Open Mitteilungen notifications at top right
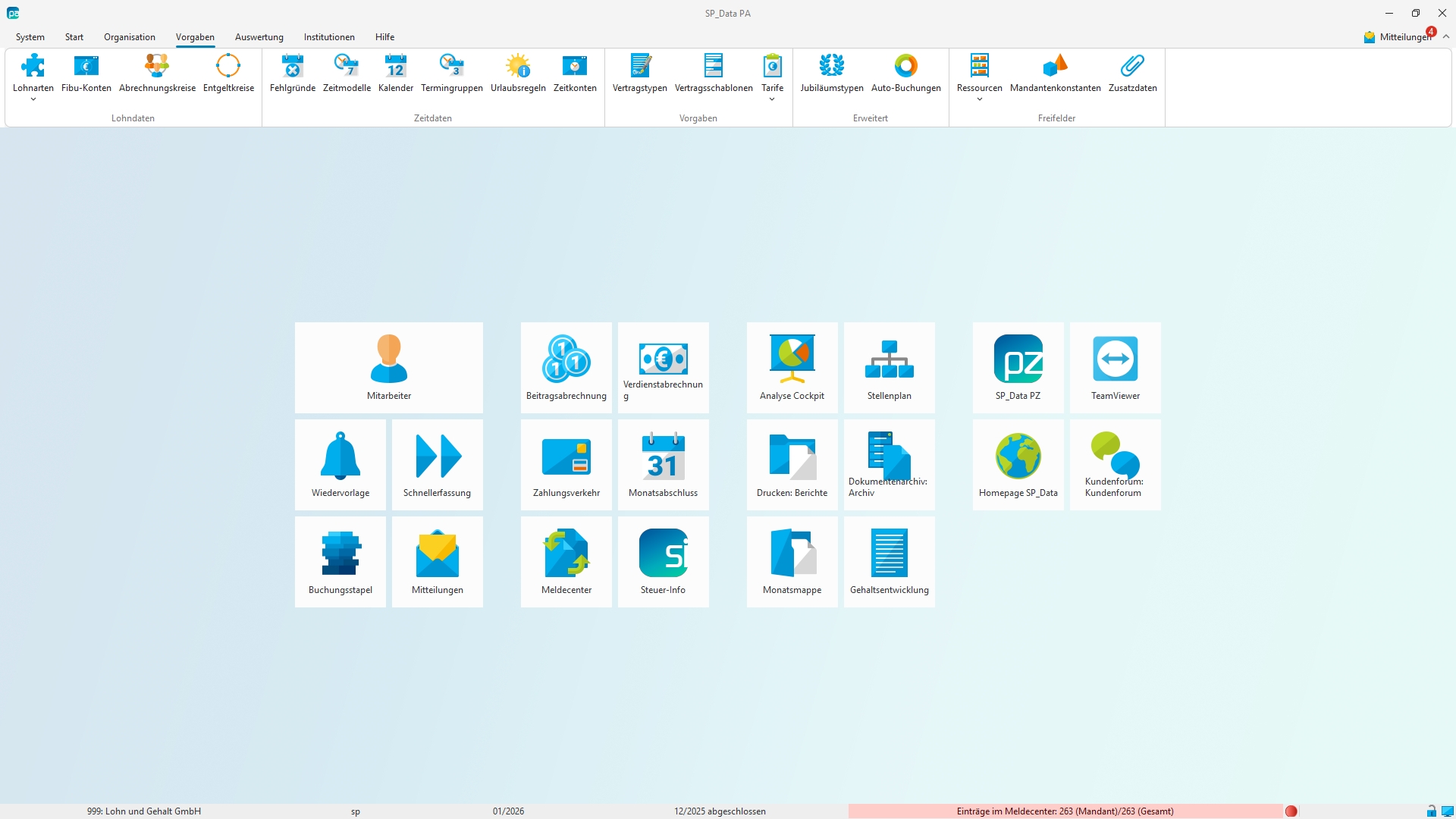 click(1399, 37)
